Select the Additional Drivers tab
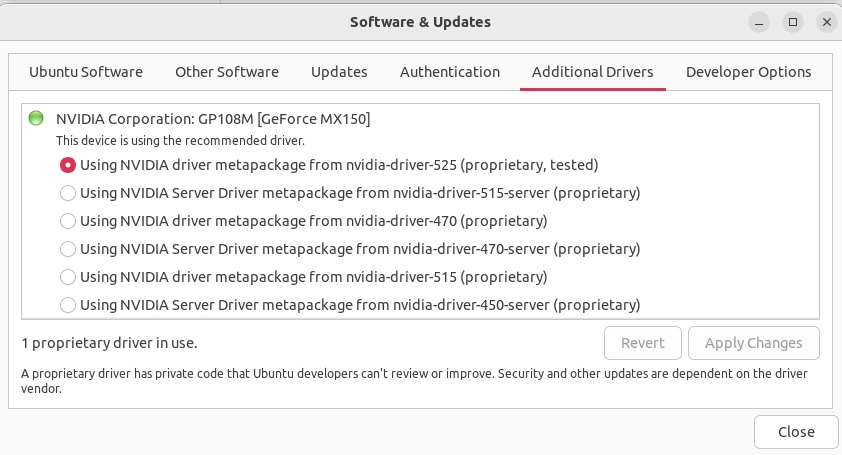This screenshot has height=455, width=842. (x=593, y=72)
